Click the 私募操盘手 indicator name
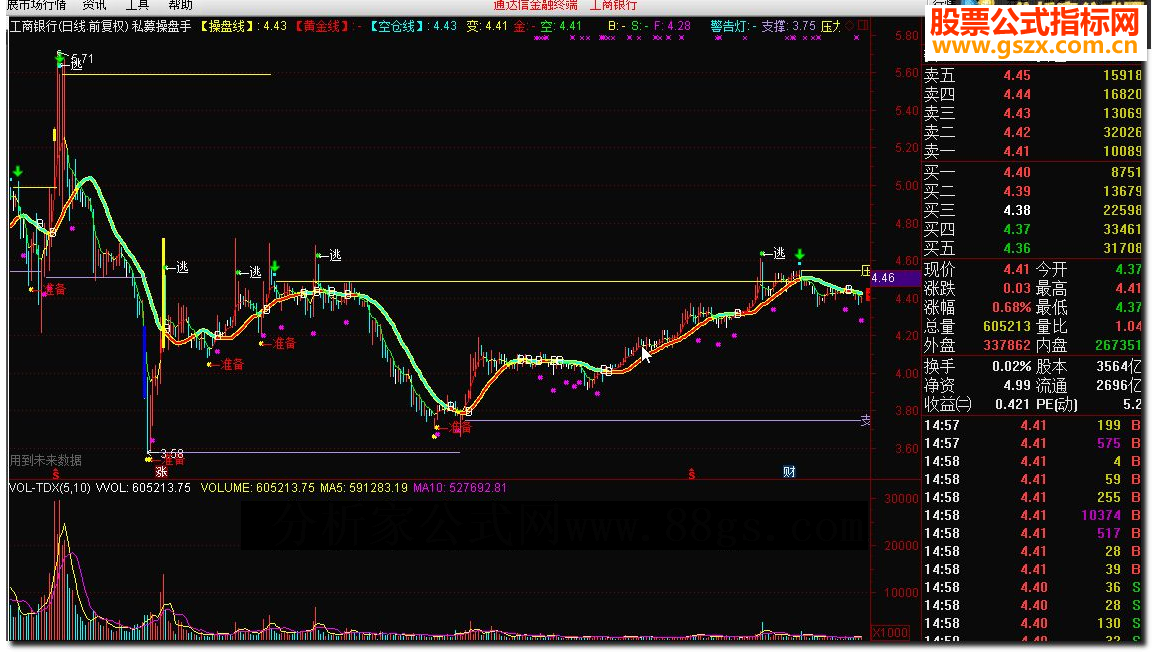Image resolution: width=1152 pixels, height=654 pixels. pos(162,26)
